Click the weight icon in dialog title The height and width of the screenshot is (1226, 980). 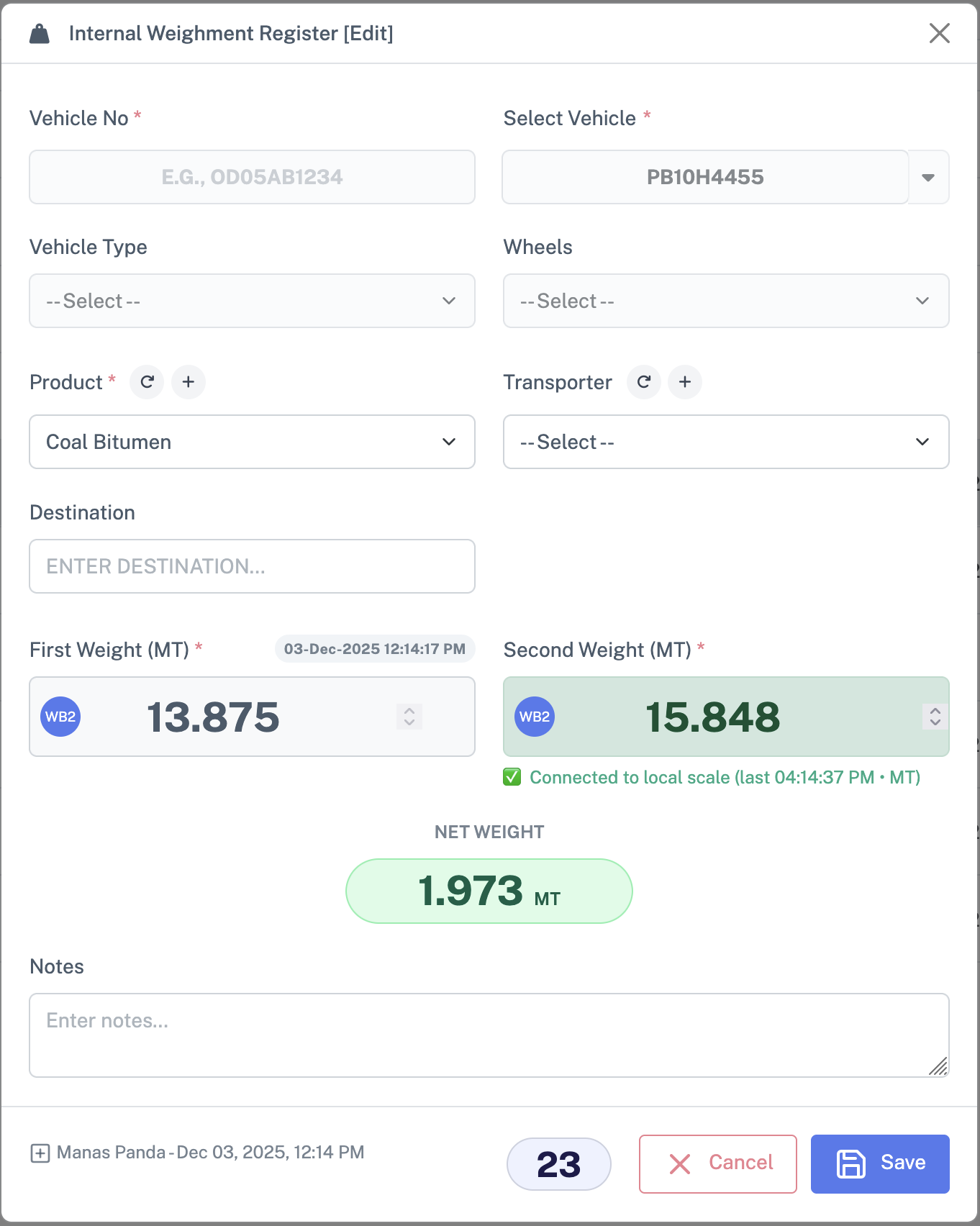[x=40, y=34]
